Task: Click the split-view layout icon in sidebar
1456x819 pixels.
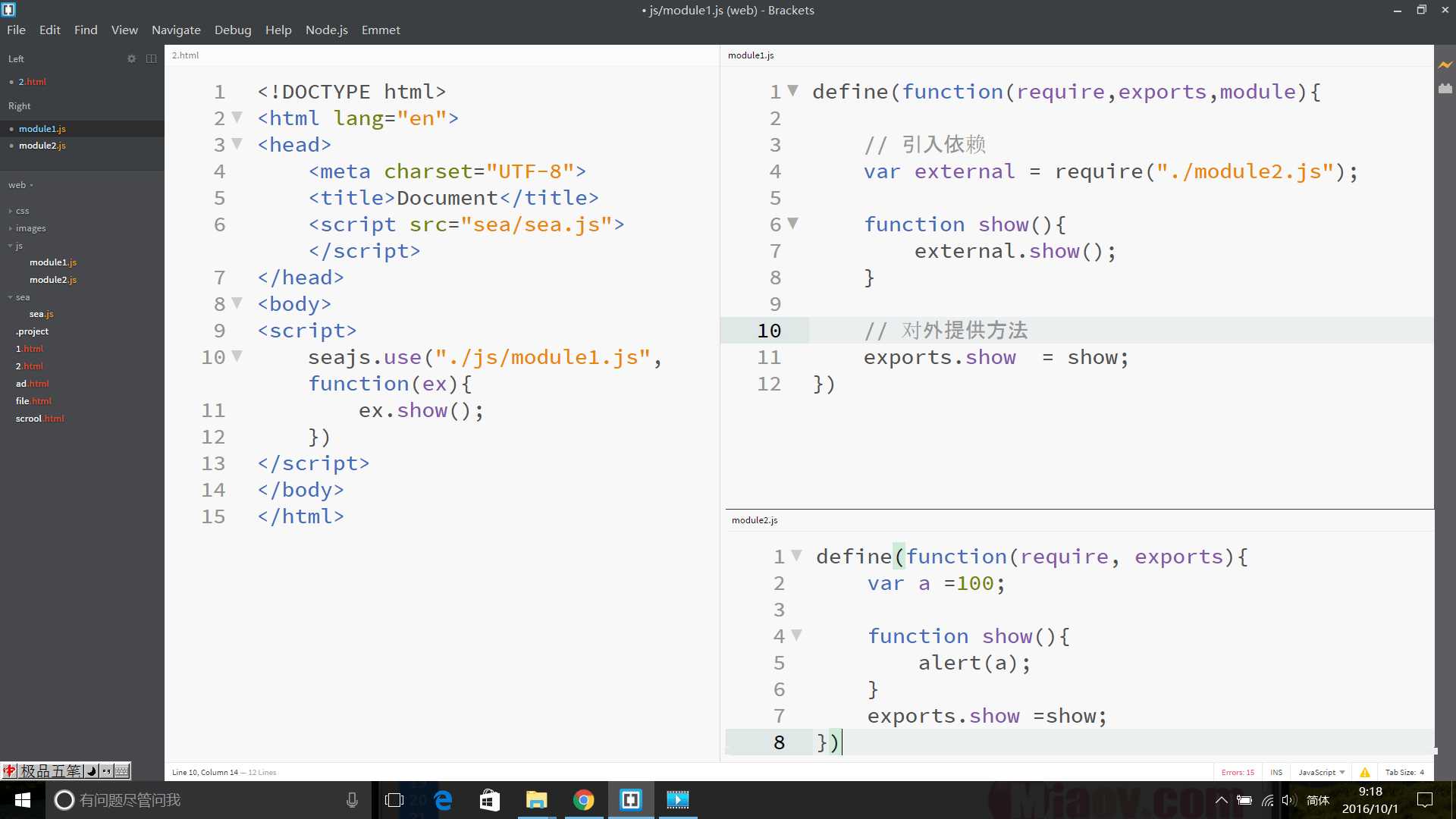Action: tap(151, 58)
